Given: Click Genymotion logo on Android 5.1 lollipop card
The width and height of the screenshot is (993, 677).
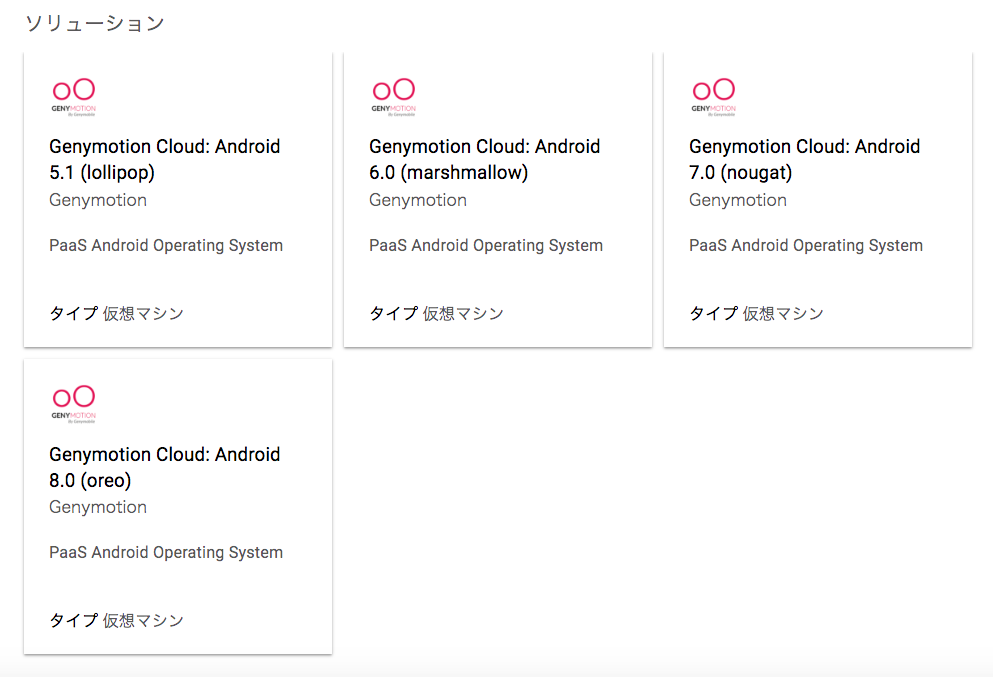Looking at the screenshot, I should coord(73,97).
